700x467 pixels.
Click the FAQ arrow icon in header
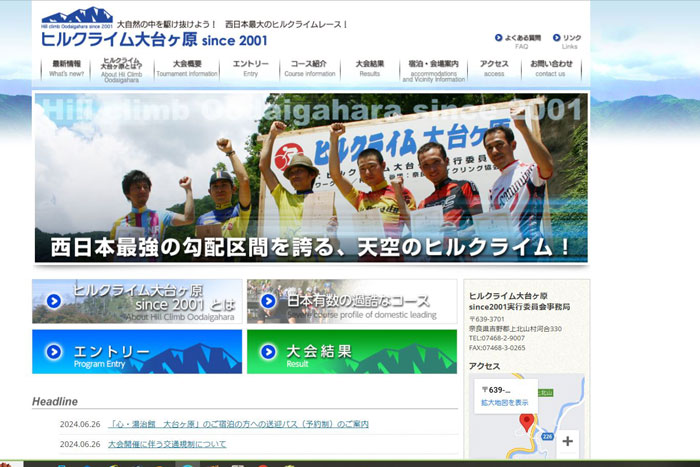point(499,38)
